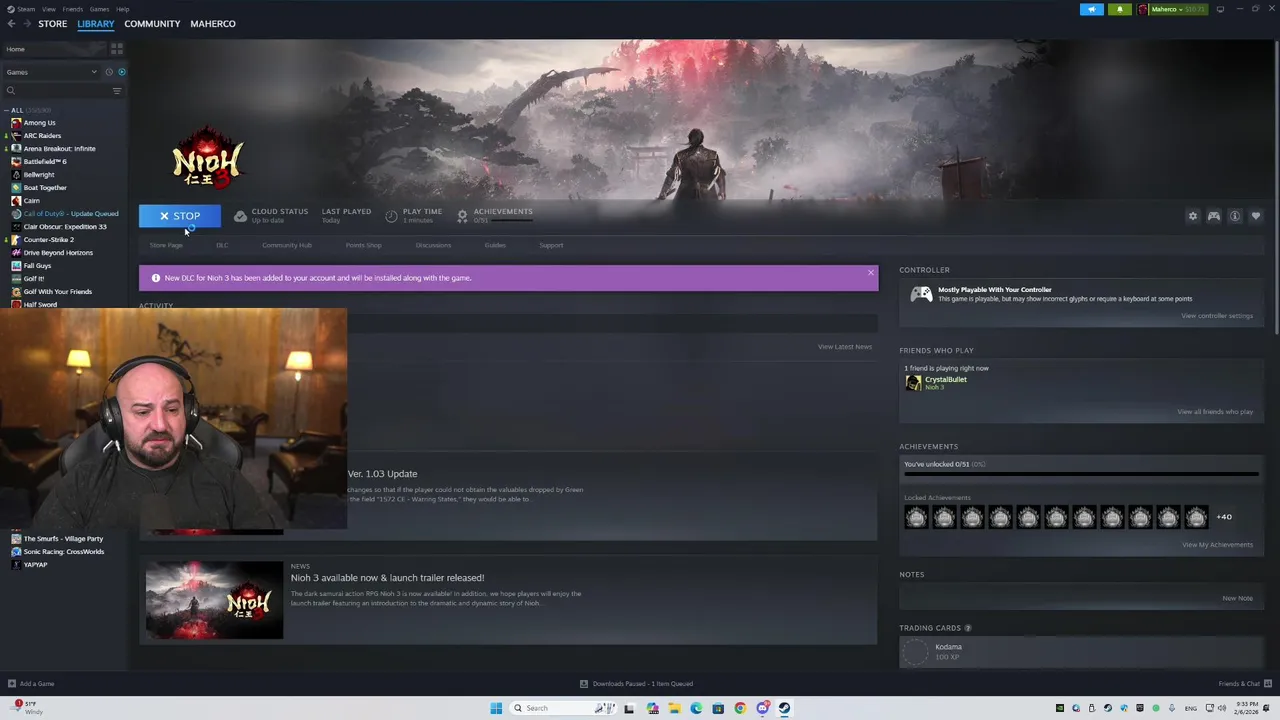Click the achievements progress bar

point(1081,475)
